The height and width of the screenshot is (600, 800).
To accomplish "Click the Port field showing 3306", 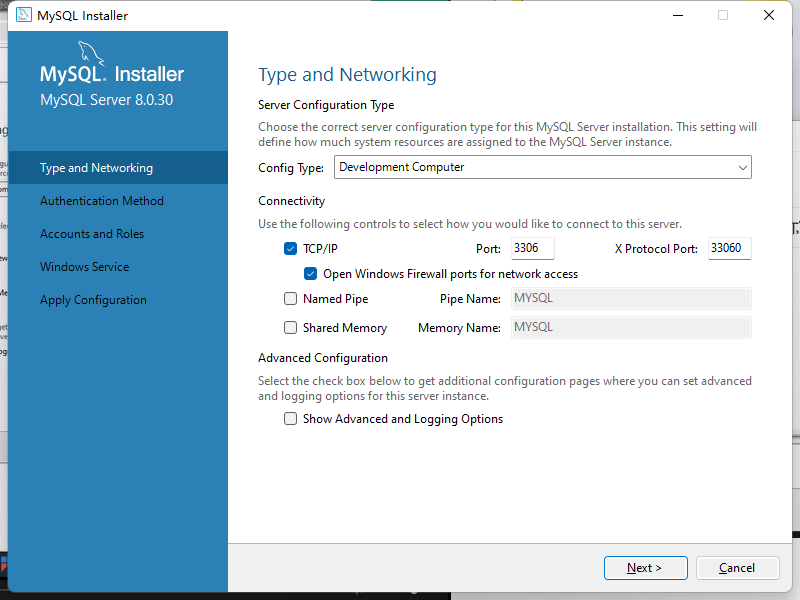I will (533, 248).
